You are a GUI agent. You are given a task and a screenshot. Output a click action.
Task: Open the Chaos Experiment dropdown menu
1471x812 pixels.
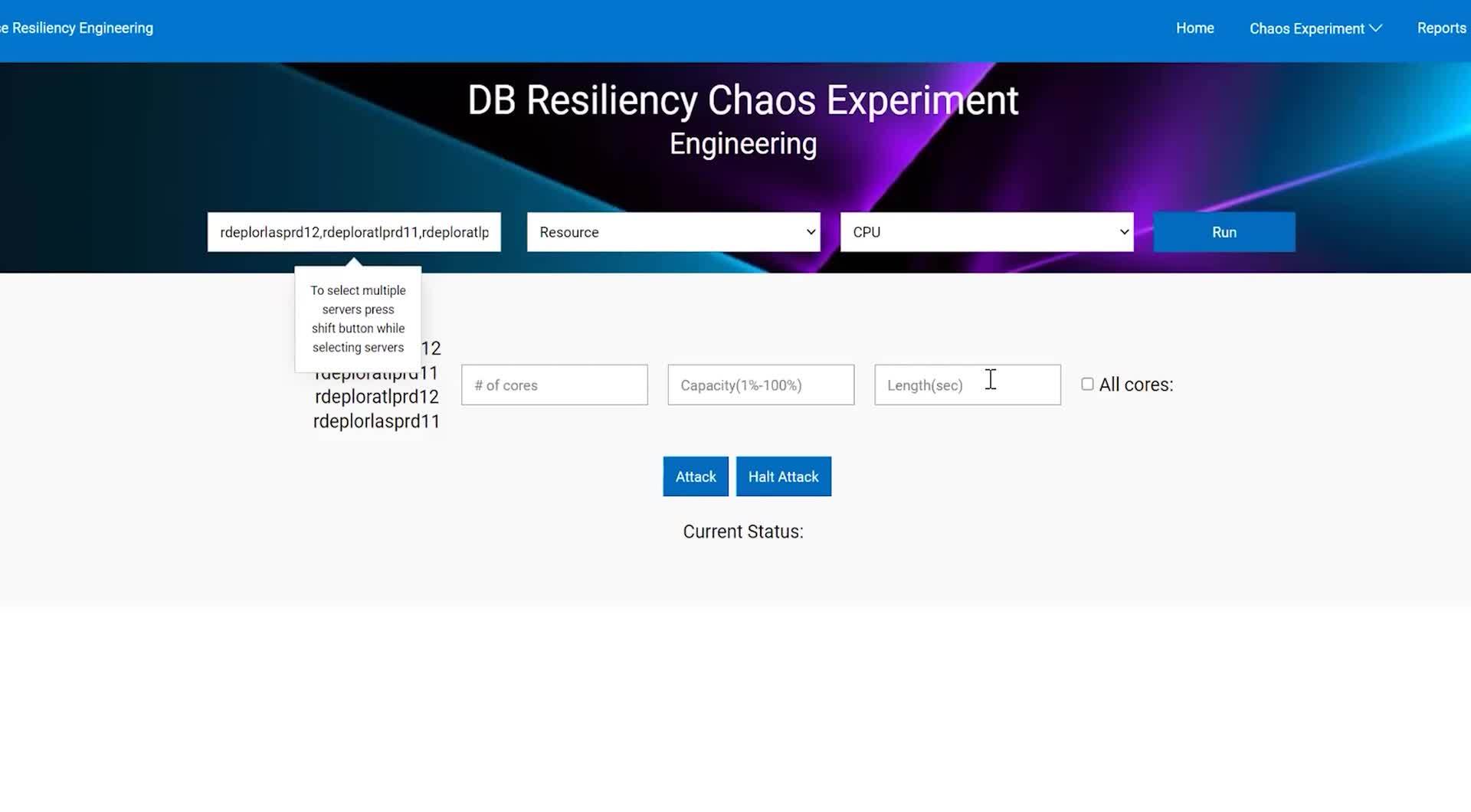pos(1306,28)
